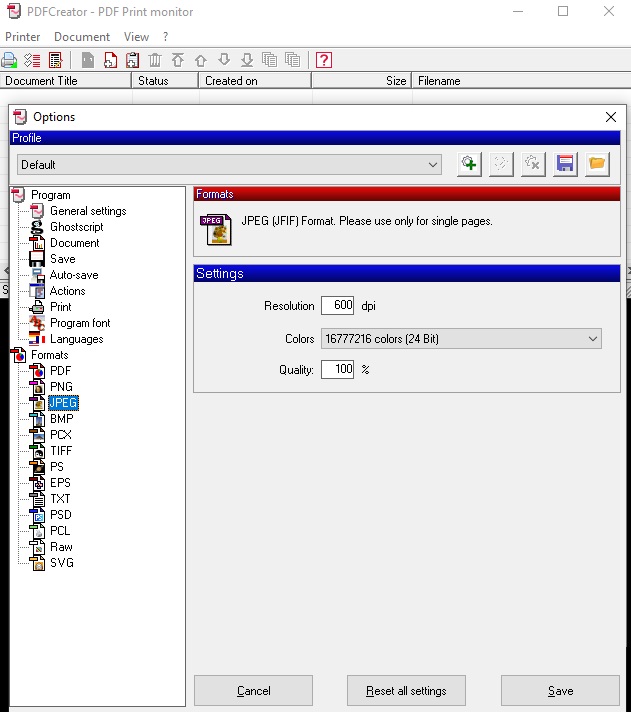Click the yellow folder load profile icon
This screenshot has width=631, height=712.
point(597,164)
